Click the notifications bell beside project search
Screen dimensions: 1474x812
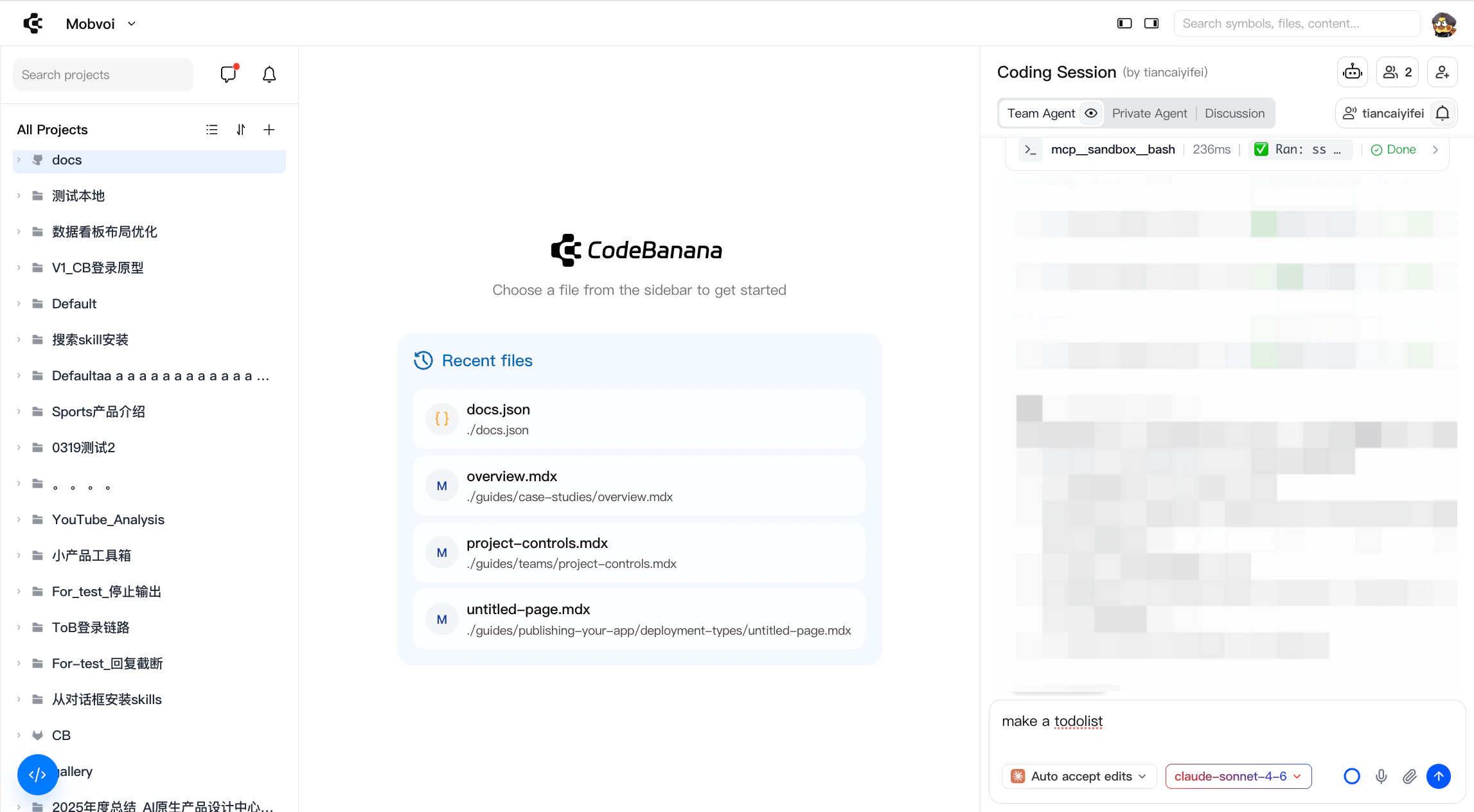coord(269,75)
